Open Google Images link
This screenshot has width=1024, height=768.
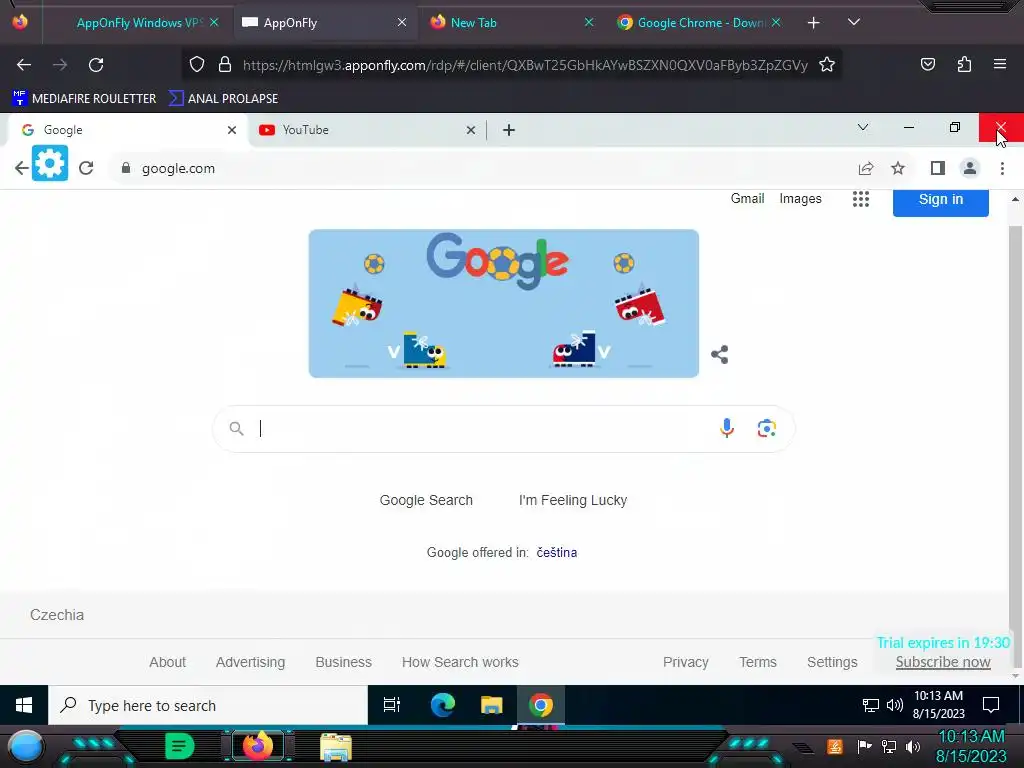800,199
